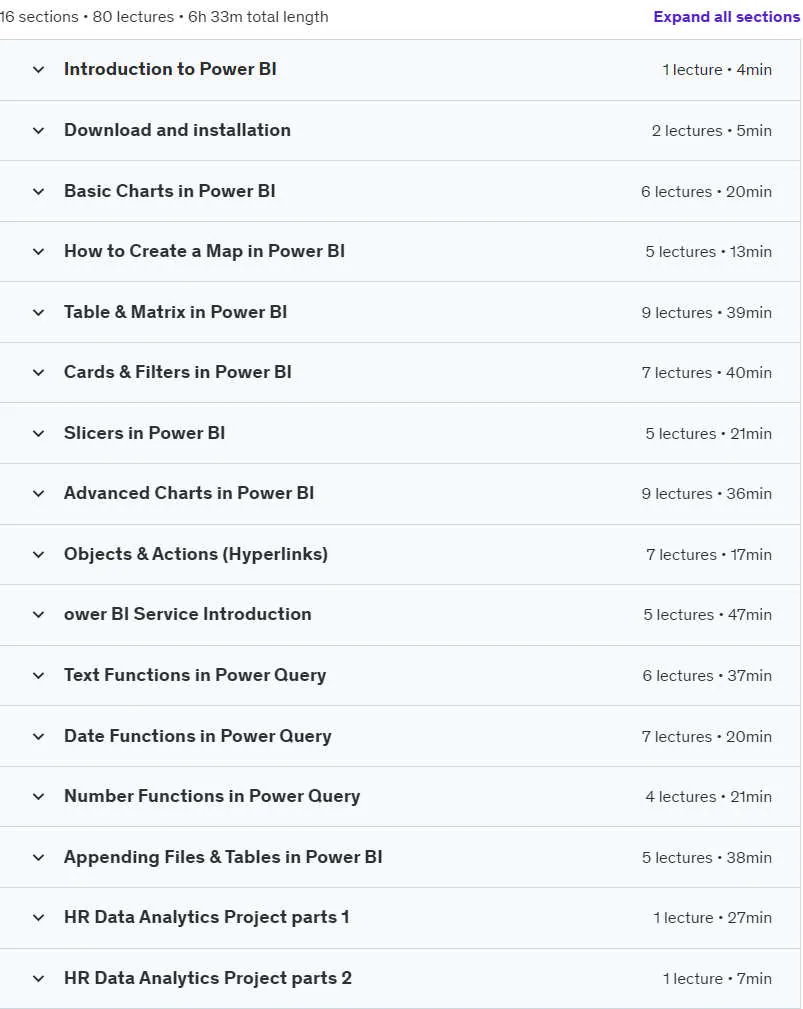
Task: Click chevron icon for Cards & Filters section
Action: click(39, 373)
